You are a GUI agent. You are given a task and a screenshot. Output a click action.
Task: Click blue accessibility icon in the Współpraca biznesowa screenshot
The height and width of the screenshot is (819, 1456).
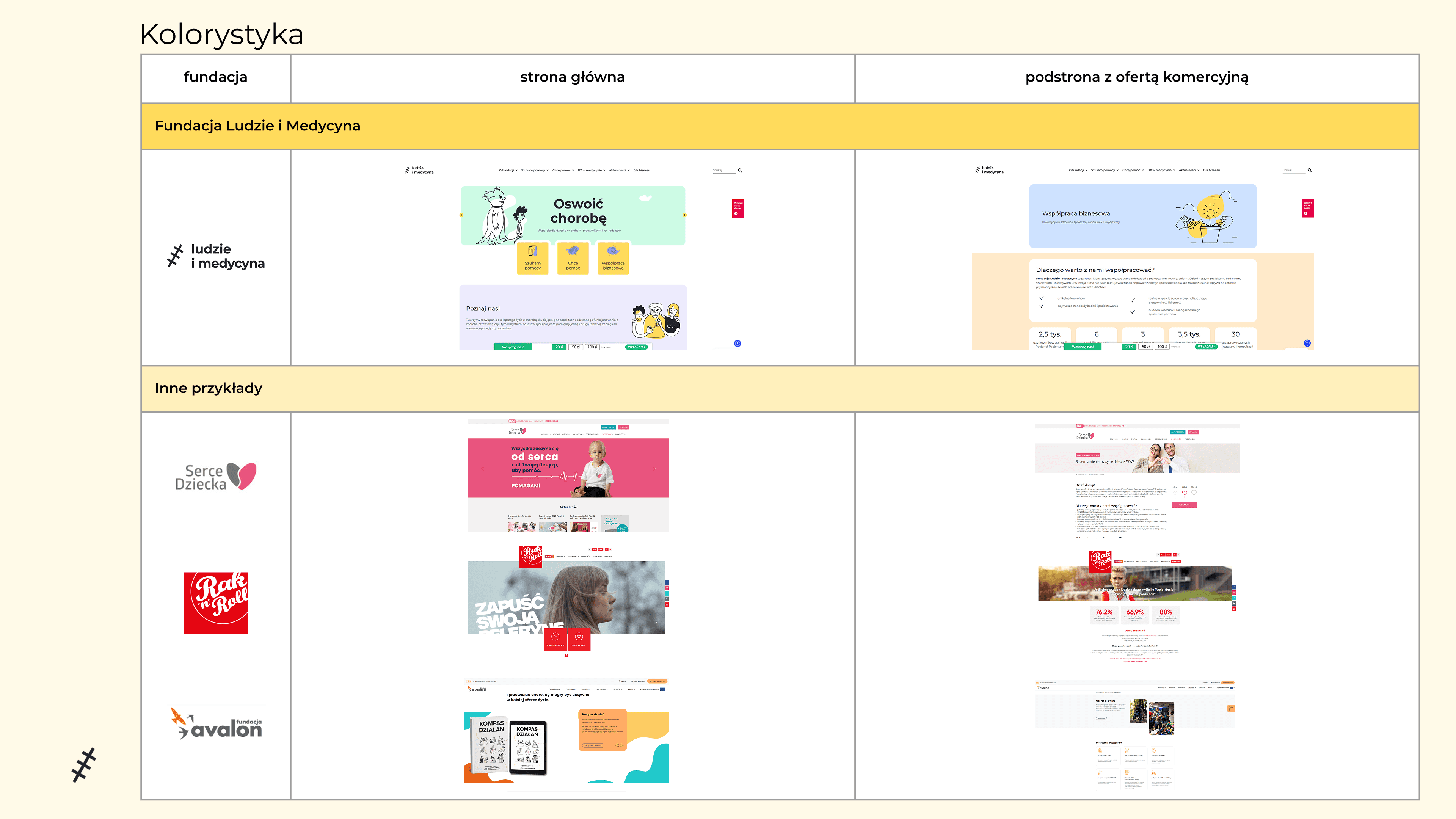pyautogui.click(x=1307, y=343)
